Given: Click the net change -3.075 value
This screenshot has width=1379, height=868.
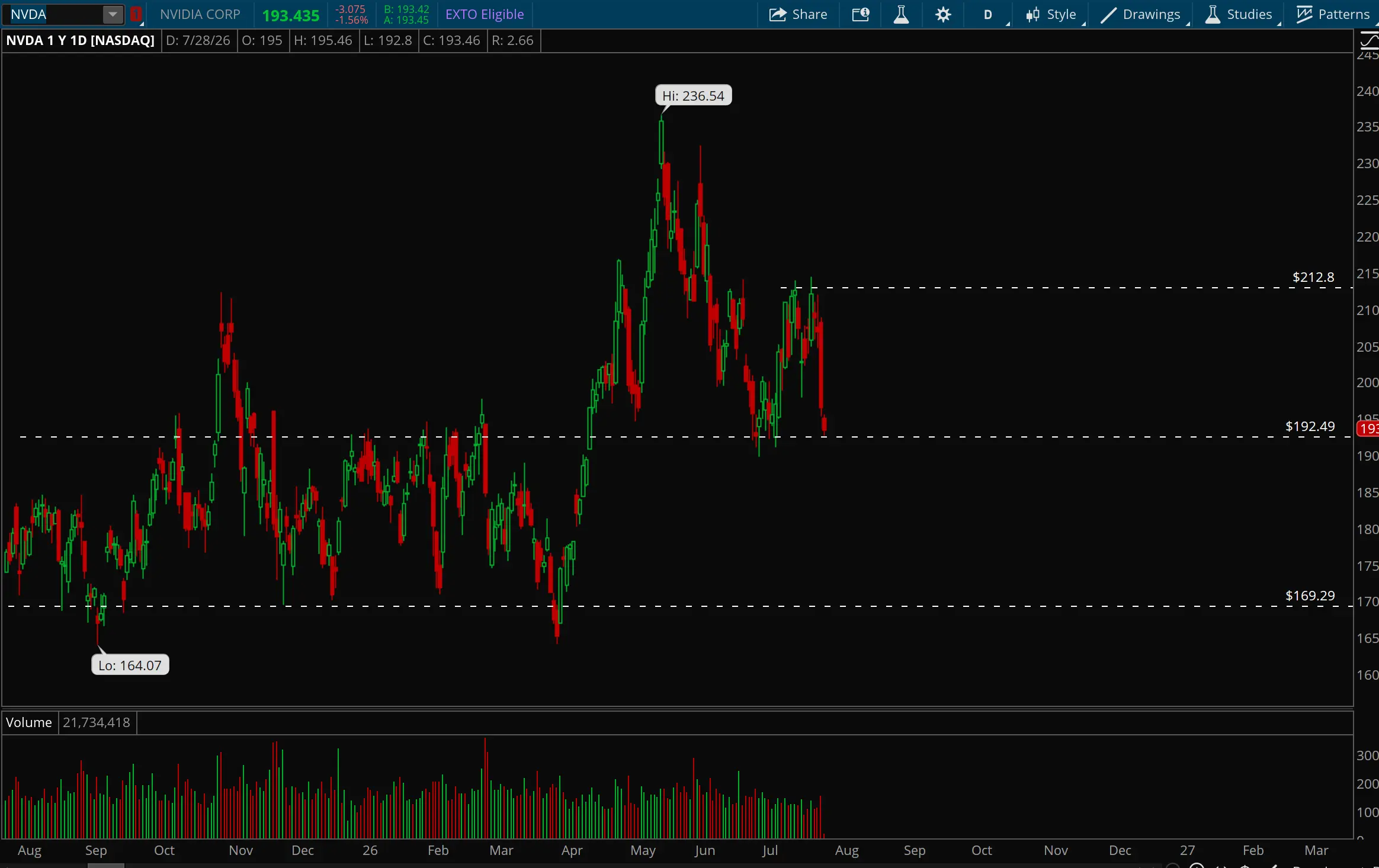Looking at the screenshot, I should (351, 9).
